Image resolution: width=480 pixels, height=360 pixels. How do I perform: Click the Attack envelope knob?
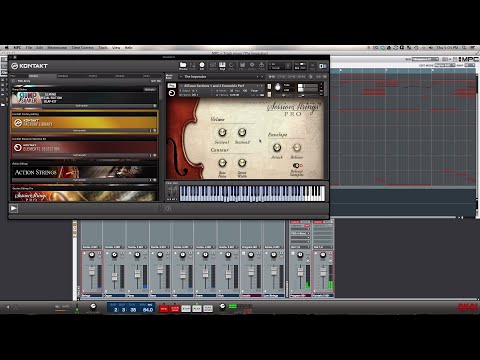coord(277,147)
